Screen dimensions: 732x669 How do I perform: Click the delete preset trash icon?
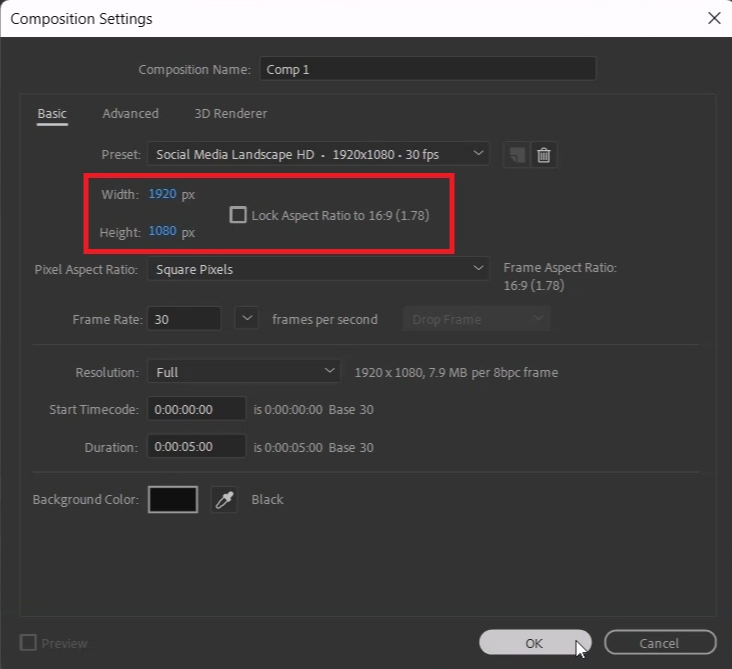click(543, 155)
